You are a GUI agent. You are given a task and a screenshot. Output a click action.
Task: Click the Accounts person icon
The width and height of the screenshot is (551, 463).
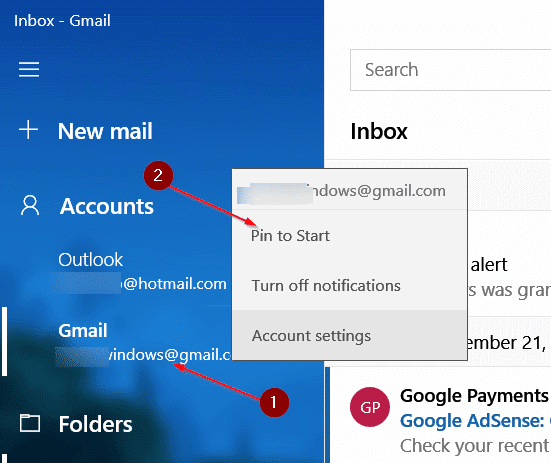point(30,206)
